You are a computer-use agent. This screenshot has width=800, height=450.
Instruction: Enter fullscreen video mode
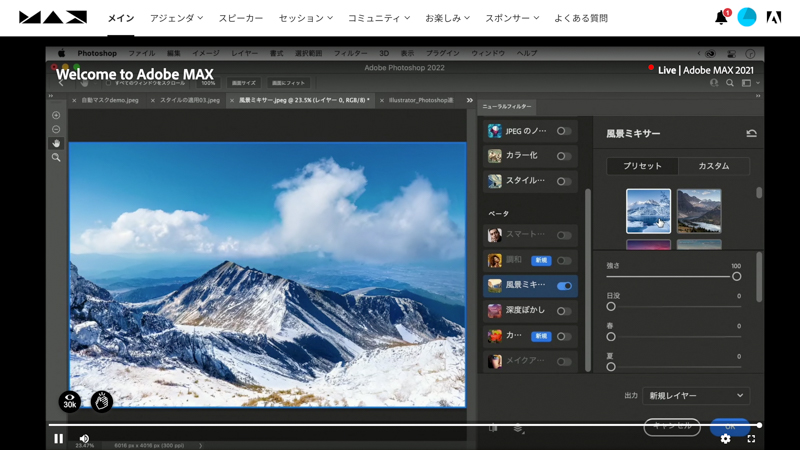pos(751,438)
